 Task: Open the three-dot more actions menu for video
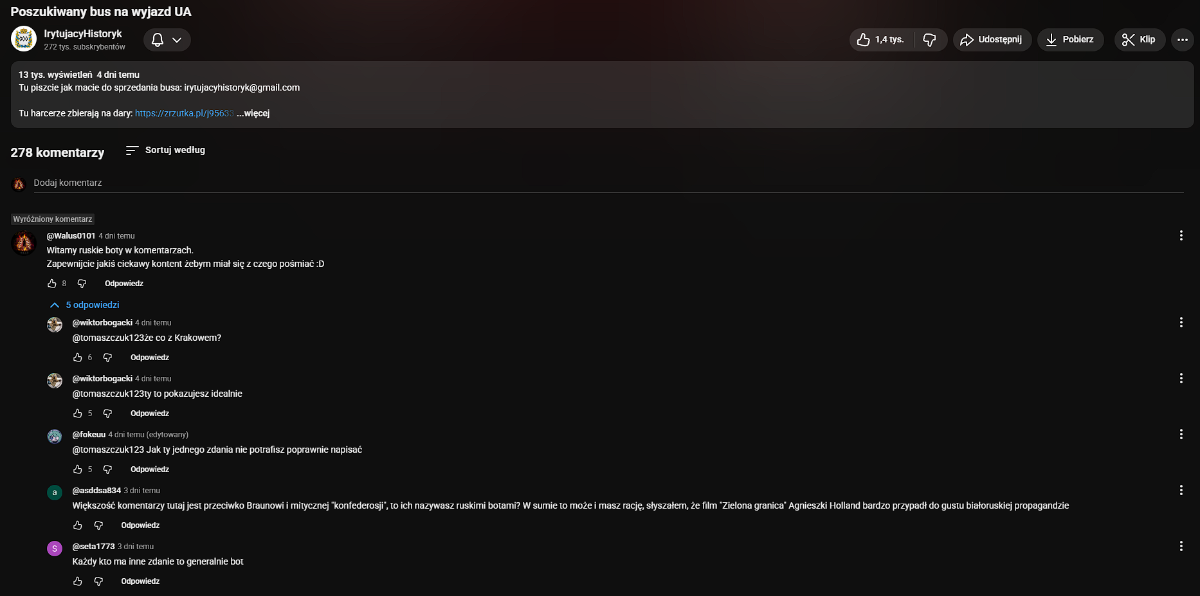[x=1183, y=40]
